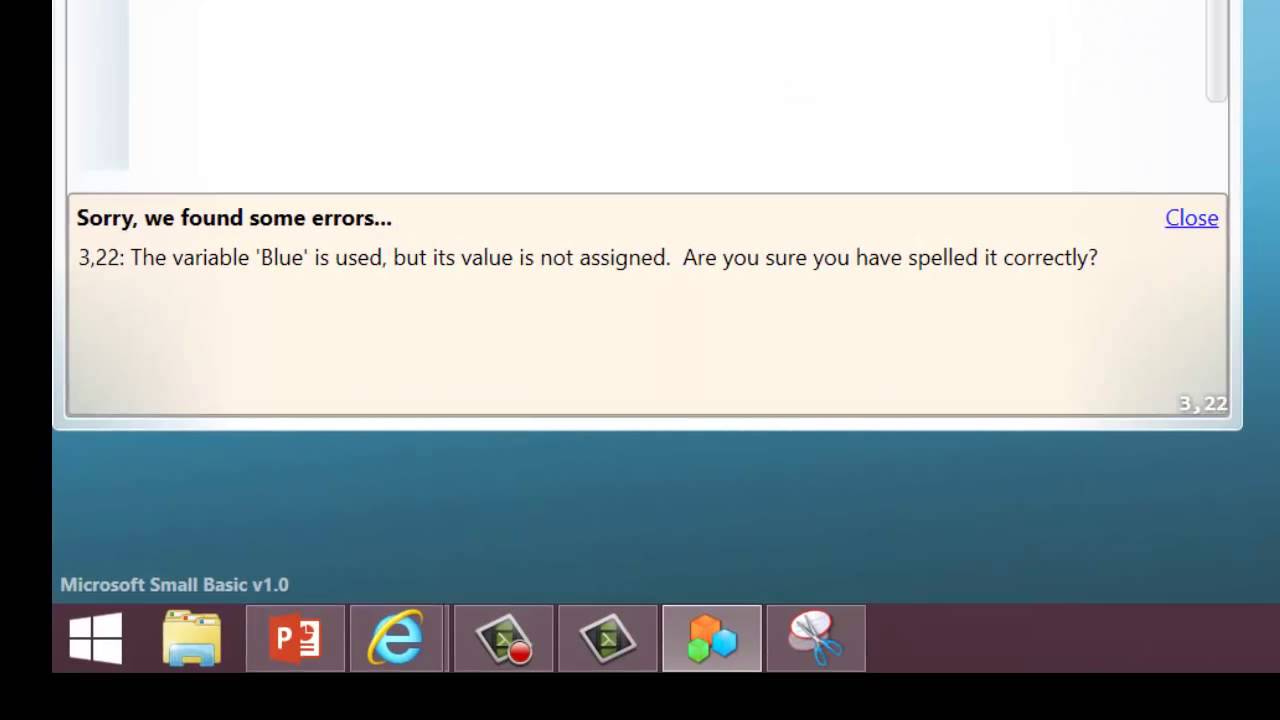Activate the Small Basic colored-blocks taskbar icon
The image size is (1280, 720).
pos(712,638)
